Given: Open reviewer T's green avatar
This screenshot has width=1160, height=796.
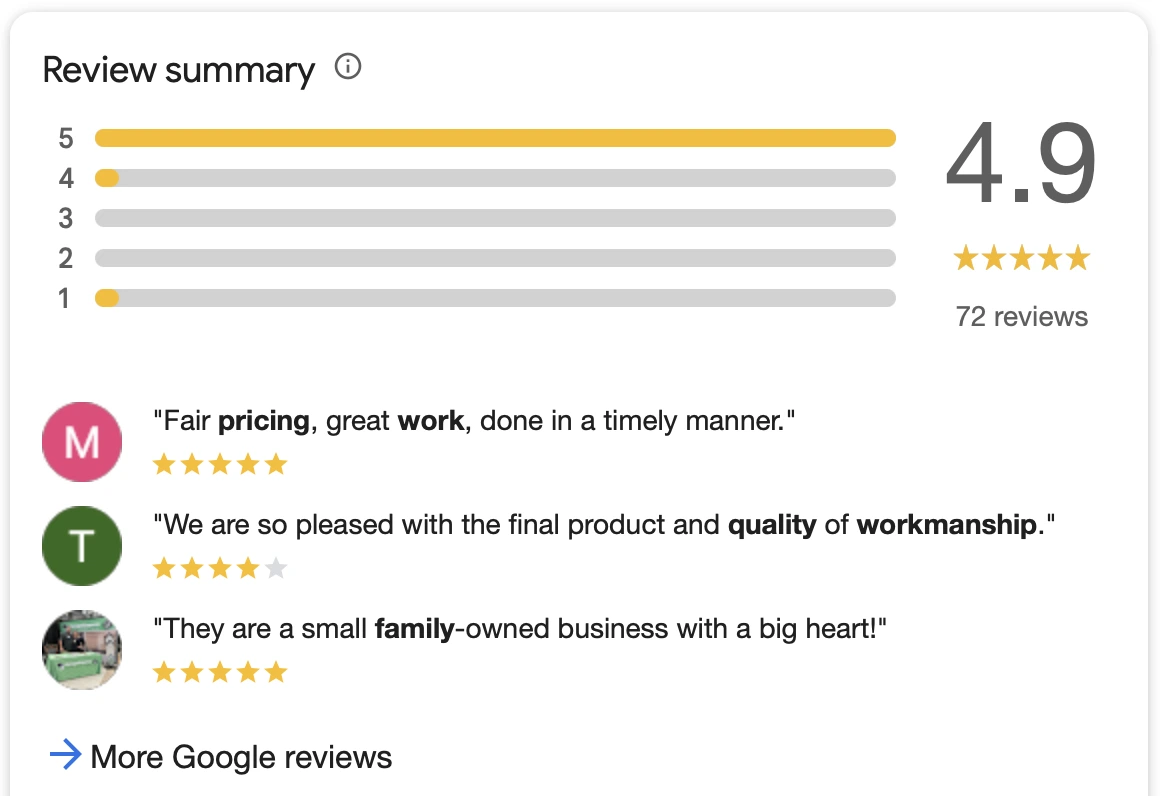Looking at the screenshot, I should tap(82, 546).
